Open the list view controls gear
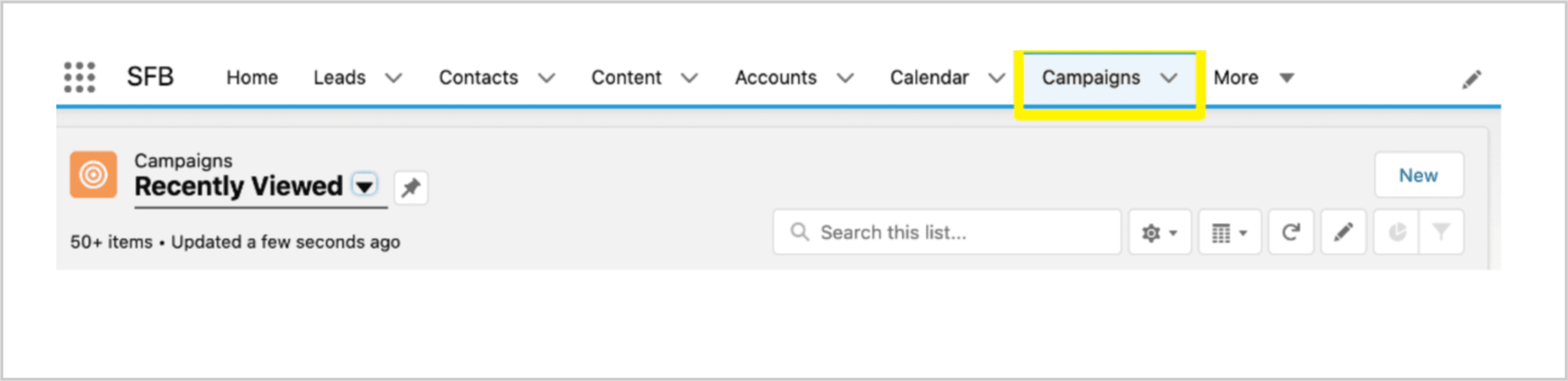The height and width of the screenshot is (381, 1568). 1160,232
